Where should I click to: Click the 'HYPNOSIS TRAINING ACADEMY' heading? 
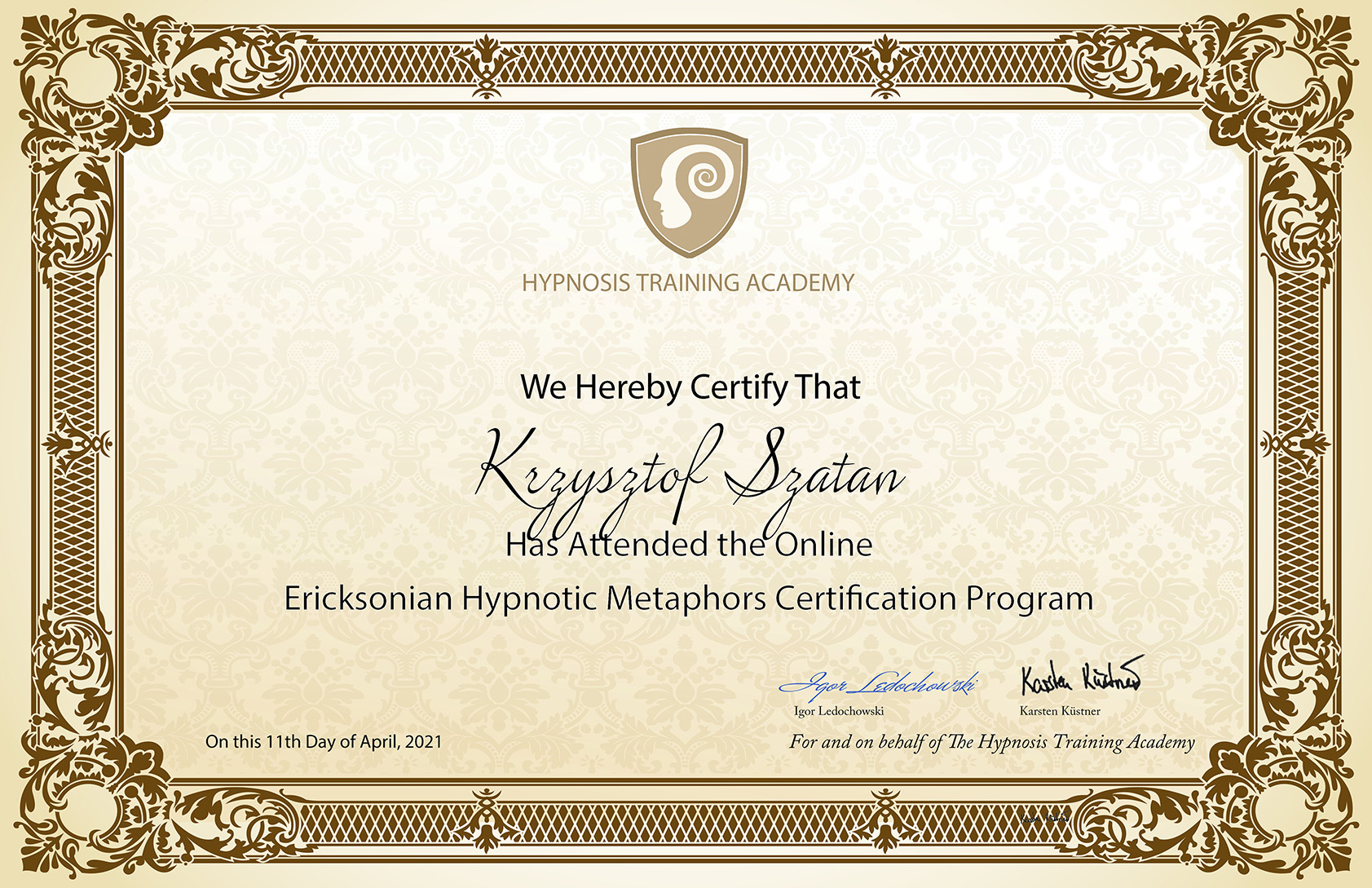tap(688, 283)
